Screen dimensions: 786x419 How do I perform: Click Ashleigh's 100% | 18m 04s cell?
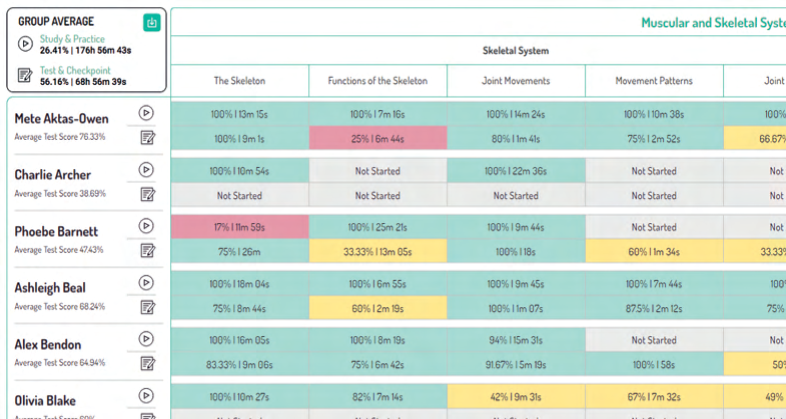[240, 284]
